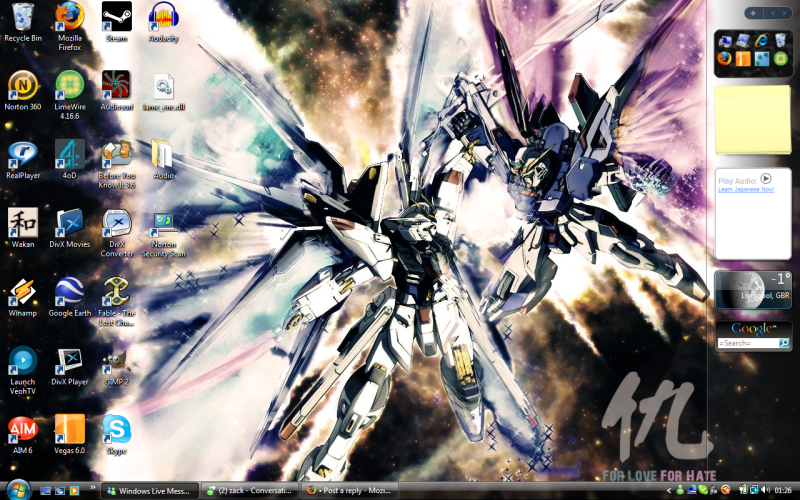Select the Norton Security Scan icon

click(163, 234)
